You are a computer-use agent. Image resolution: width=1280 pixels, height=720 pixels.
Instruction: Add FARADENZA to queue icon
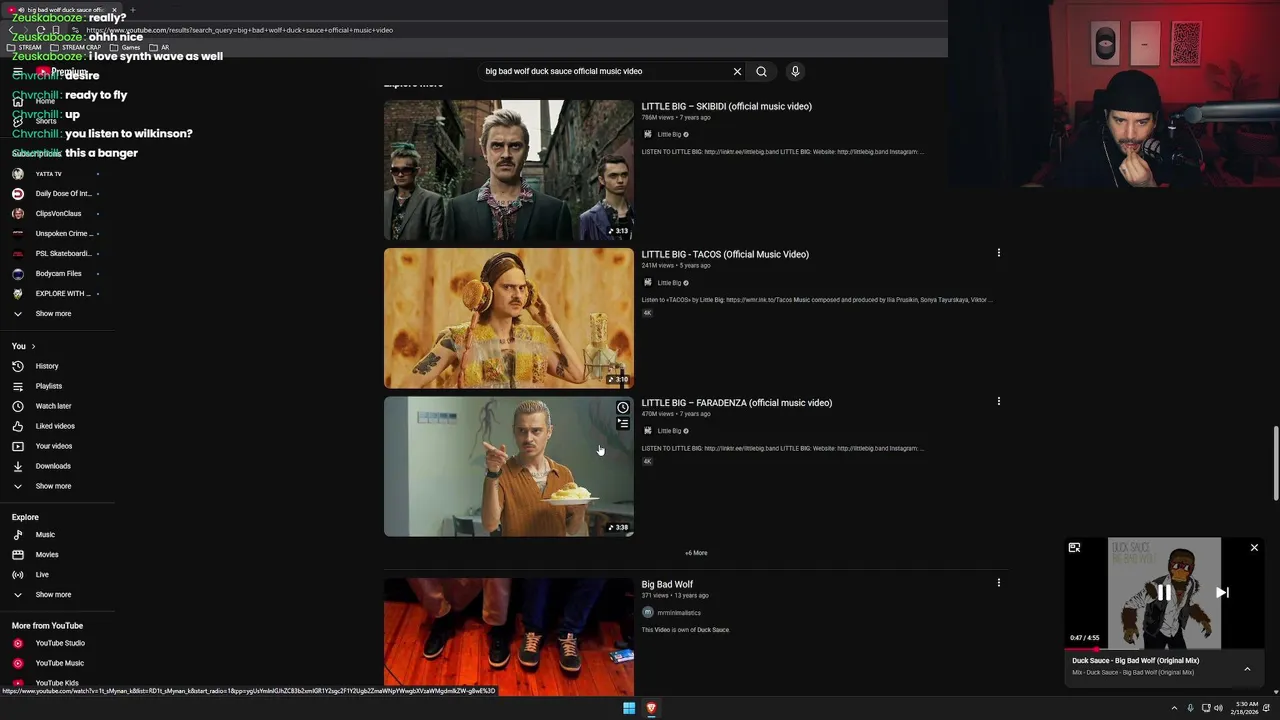click(622, 423)
